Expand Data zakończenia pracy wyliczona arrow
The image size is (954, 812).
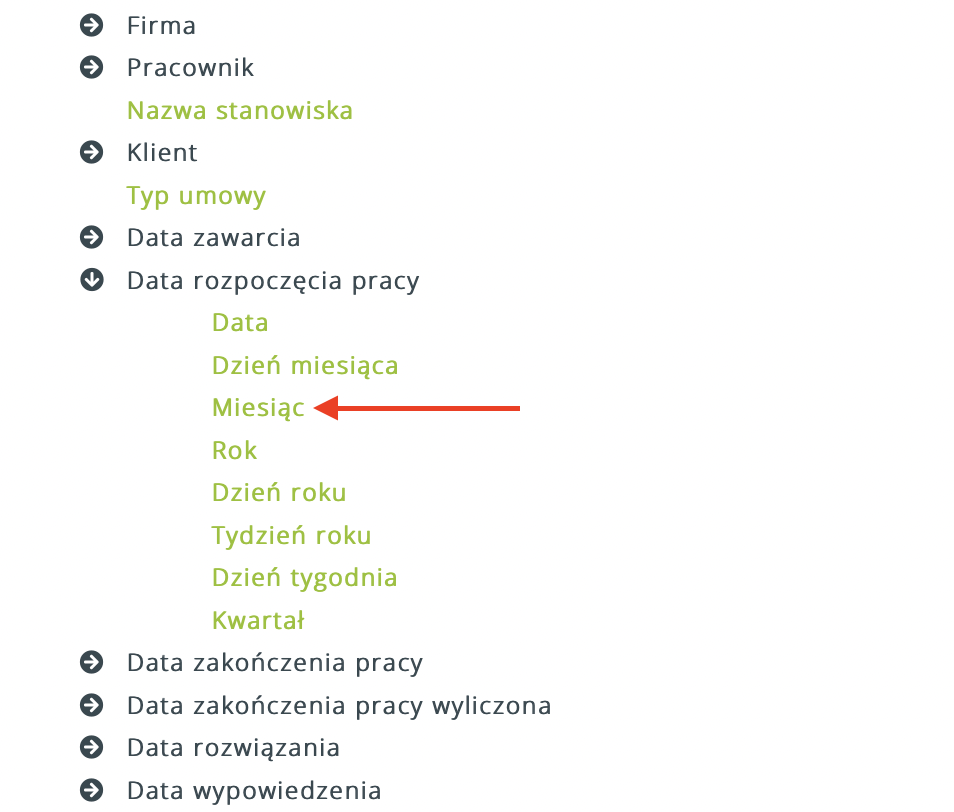pyautogui.click(x=91, y=706)
